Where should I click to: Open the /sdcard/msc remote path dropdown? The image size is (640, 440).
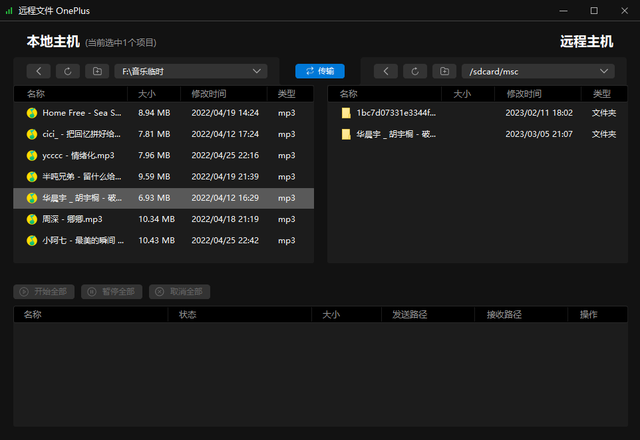click(604, 71)
